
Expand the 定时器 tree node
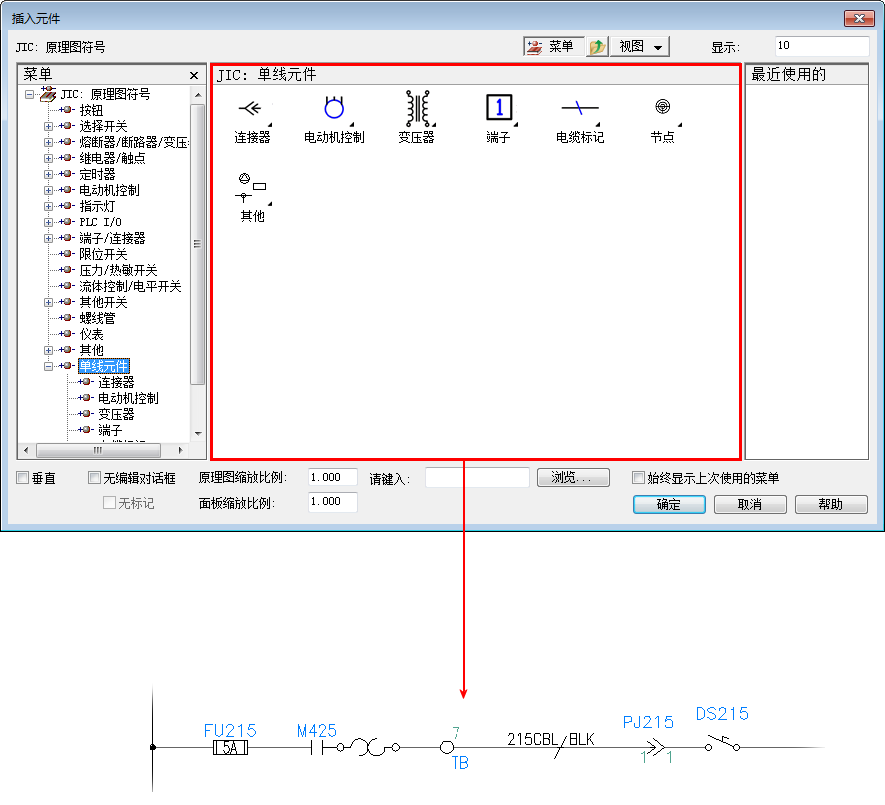point(49,174)
